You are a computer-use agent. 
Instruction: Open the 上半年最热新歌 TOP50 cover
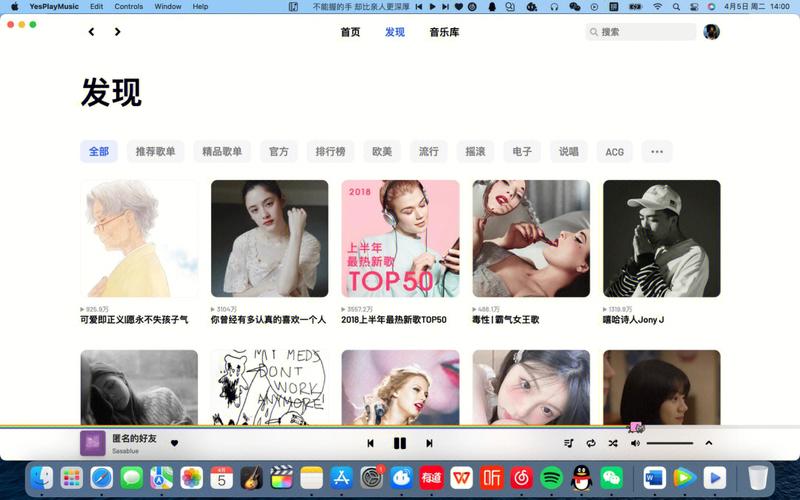[x=401, y=238]
